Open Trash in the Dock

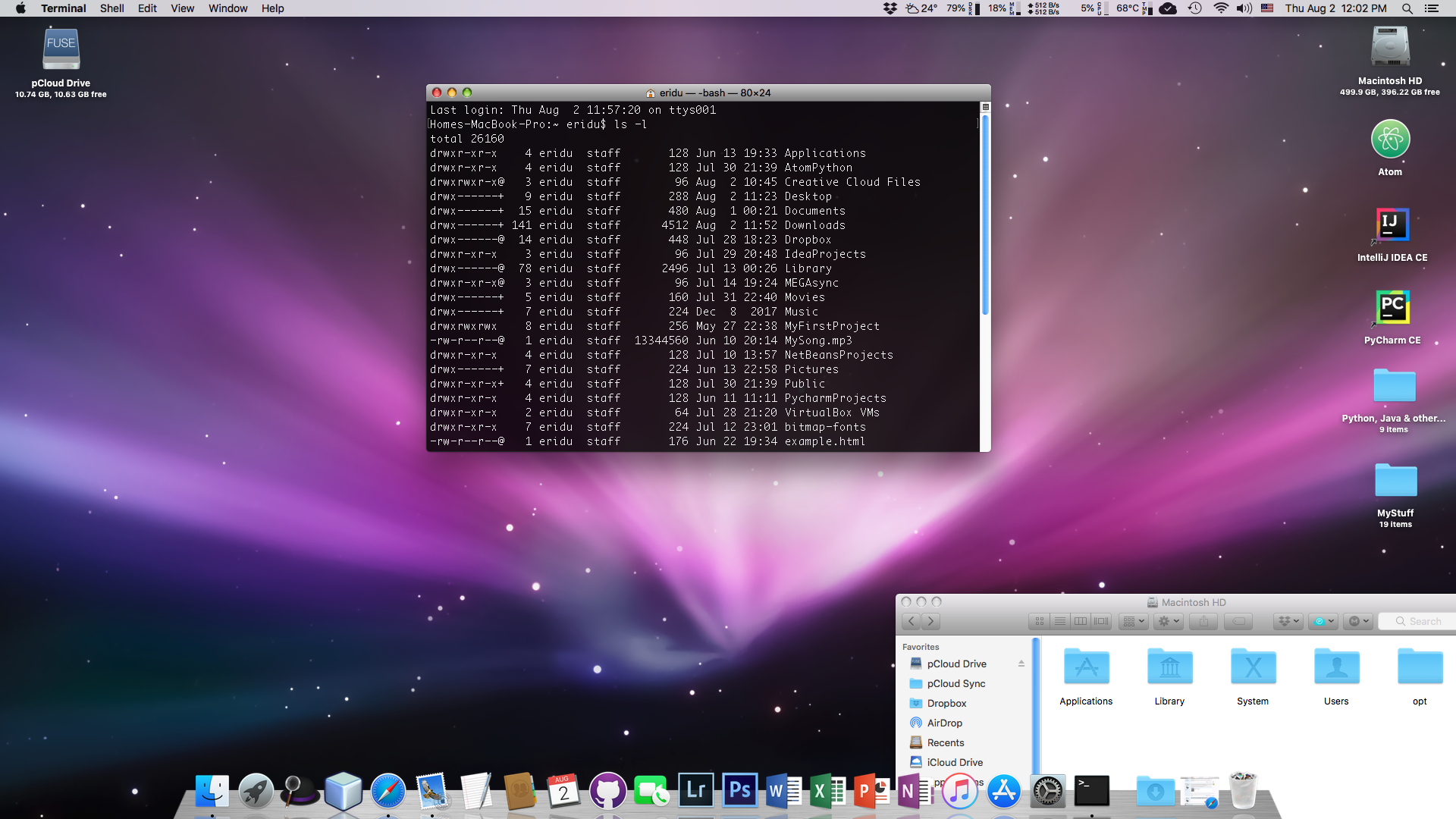(1243, 792)
